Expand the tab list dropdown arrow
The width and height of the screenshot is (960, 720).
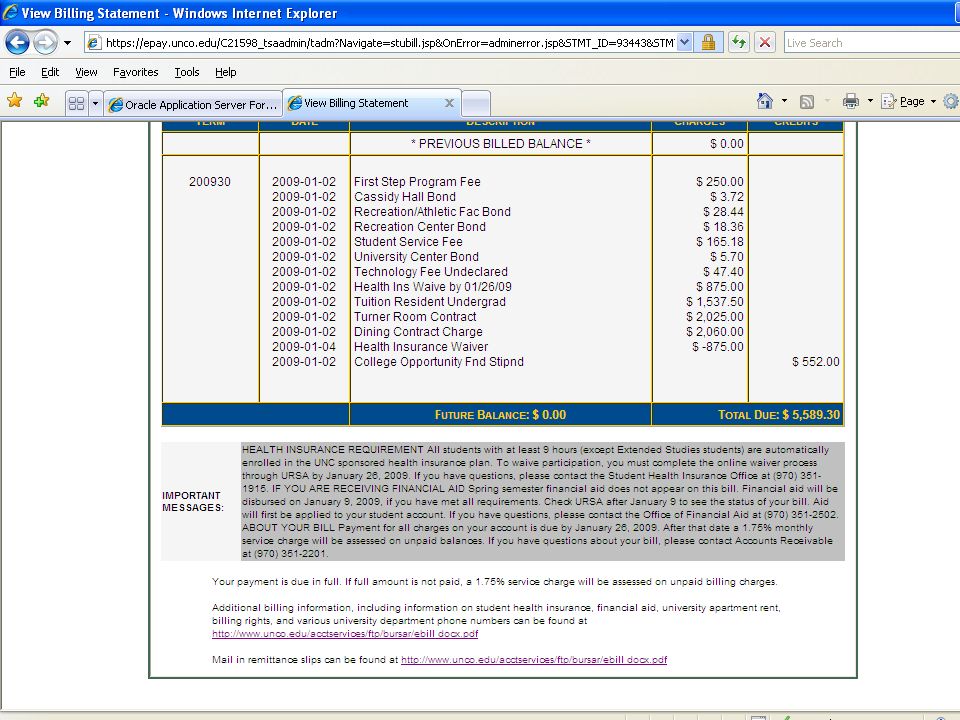click(x=96, y=103)
